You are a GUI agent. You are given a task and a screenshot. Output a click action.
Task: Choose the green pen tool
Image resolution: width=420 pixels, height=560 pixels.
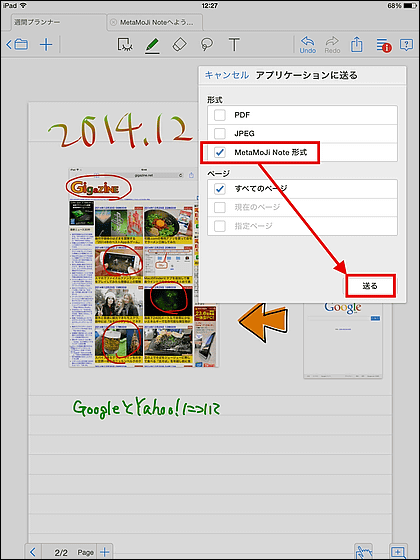tap(152, 45)
